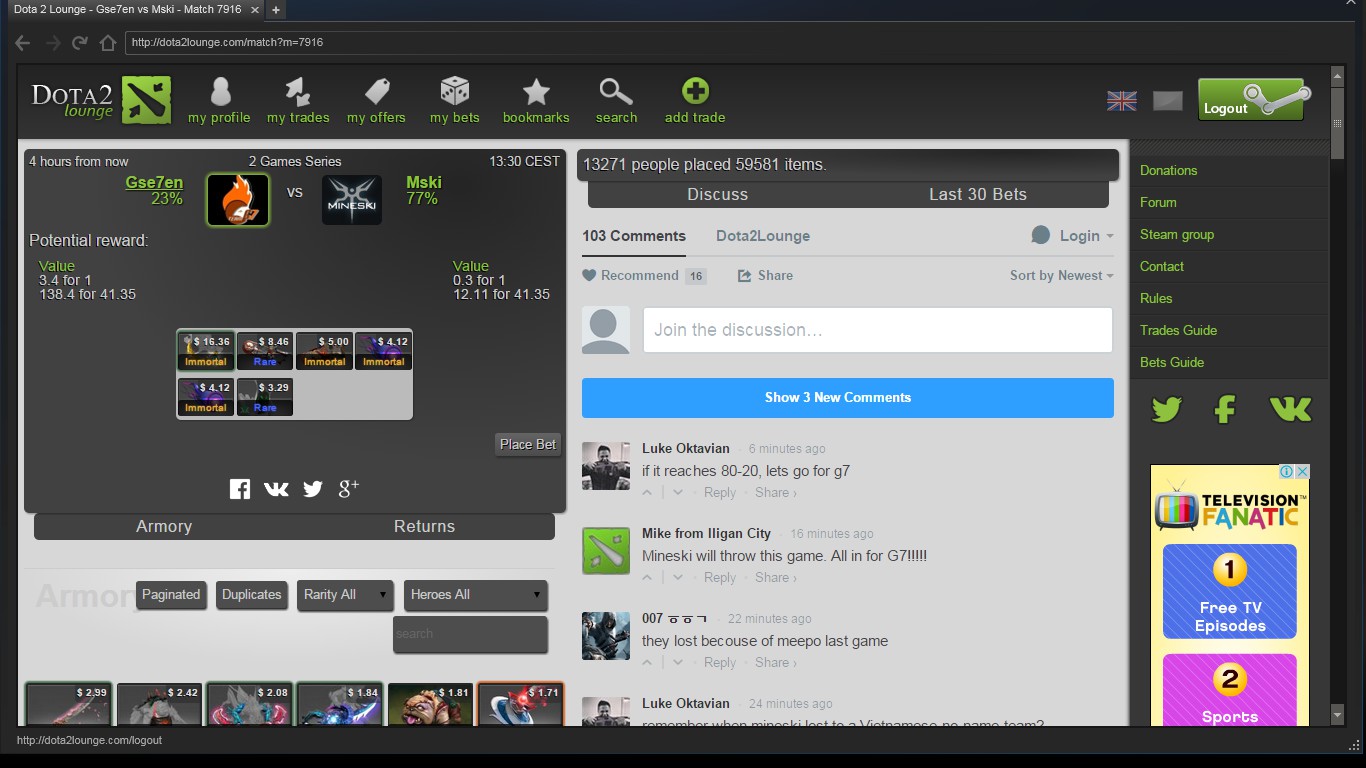
Task: Click the grey flag next to UK flag
Action: 1168,100
